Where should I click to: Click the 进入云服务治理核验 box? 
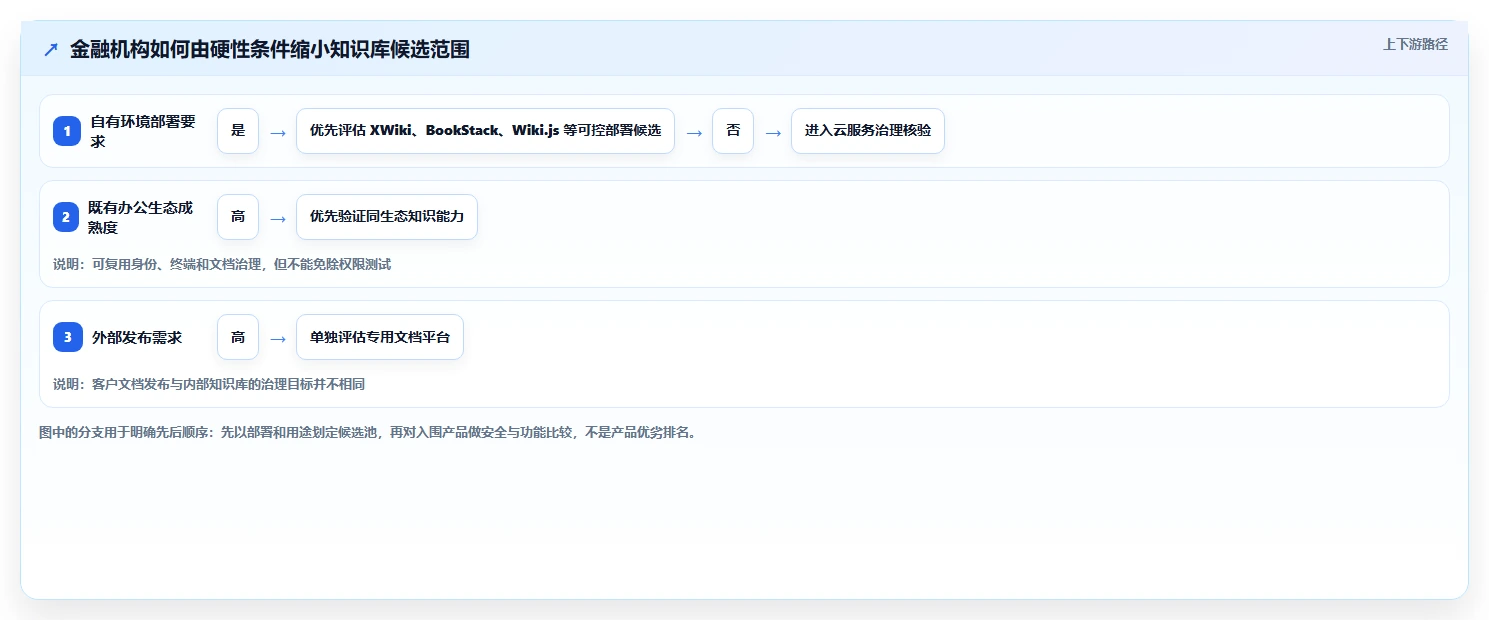click(x=868, y=131)
